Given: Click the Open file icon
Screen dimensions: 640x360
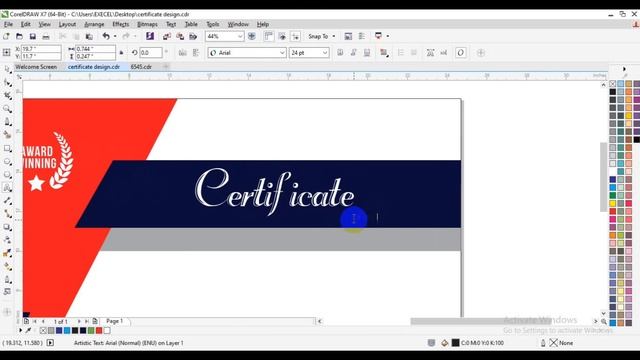Looking at the screenshot, I should (19, 36).
